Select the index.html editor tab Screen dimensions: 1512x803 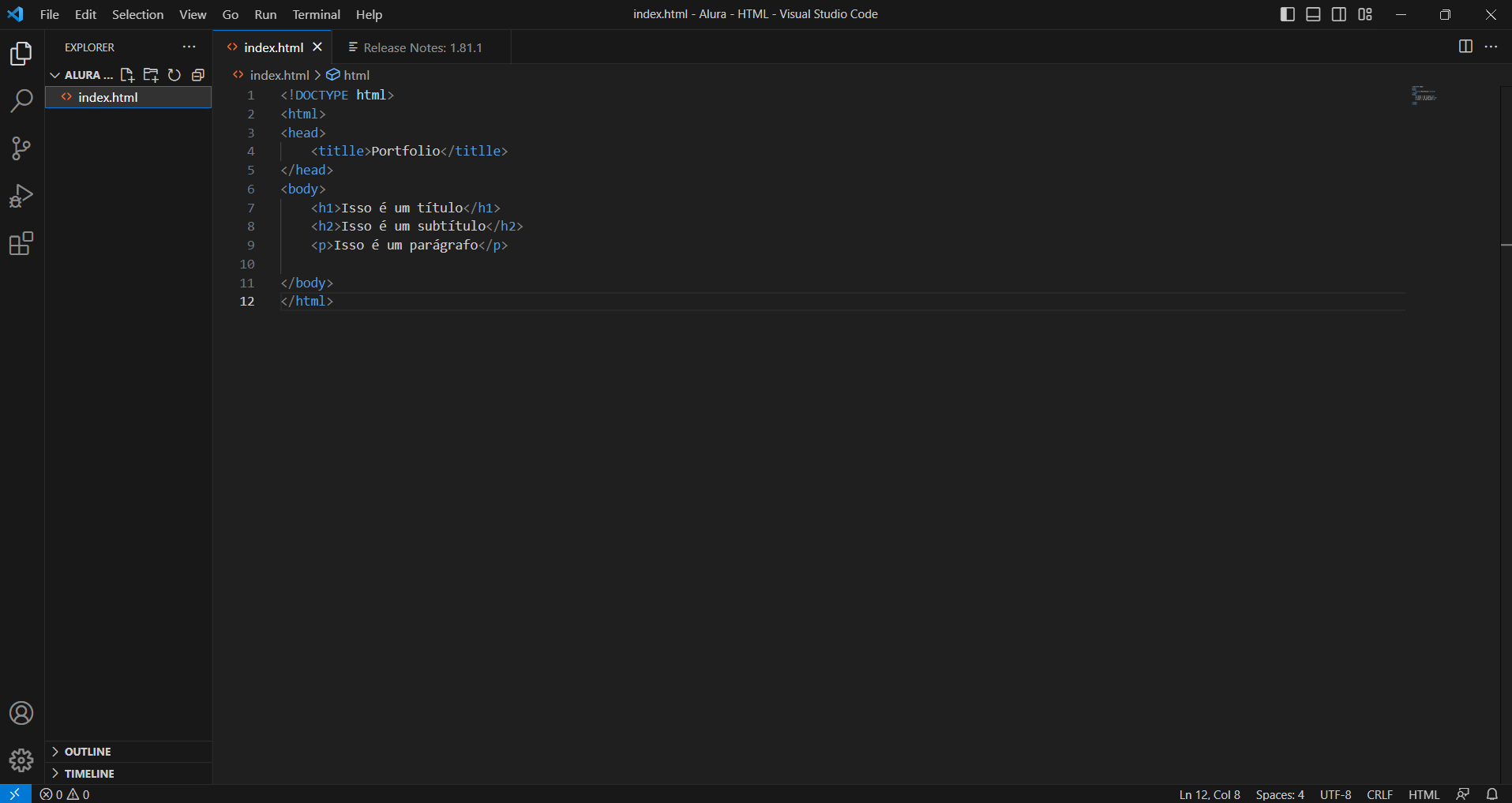click(x=273, y=47)
